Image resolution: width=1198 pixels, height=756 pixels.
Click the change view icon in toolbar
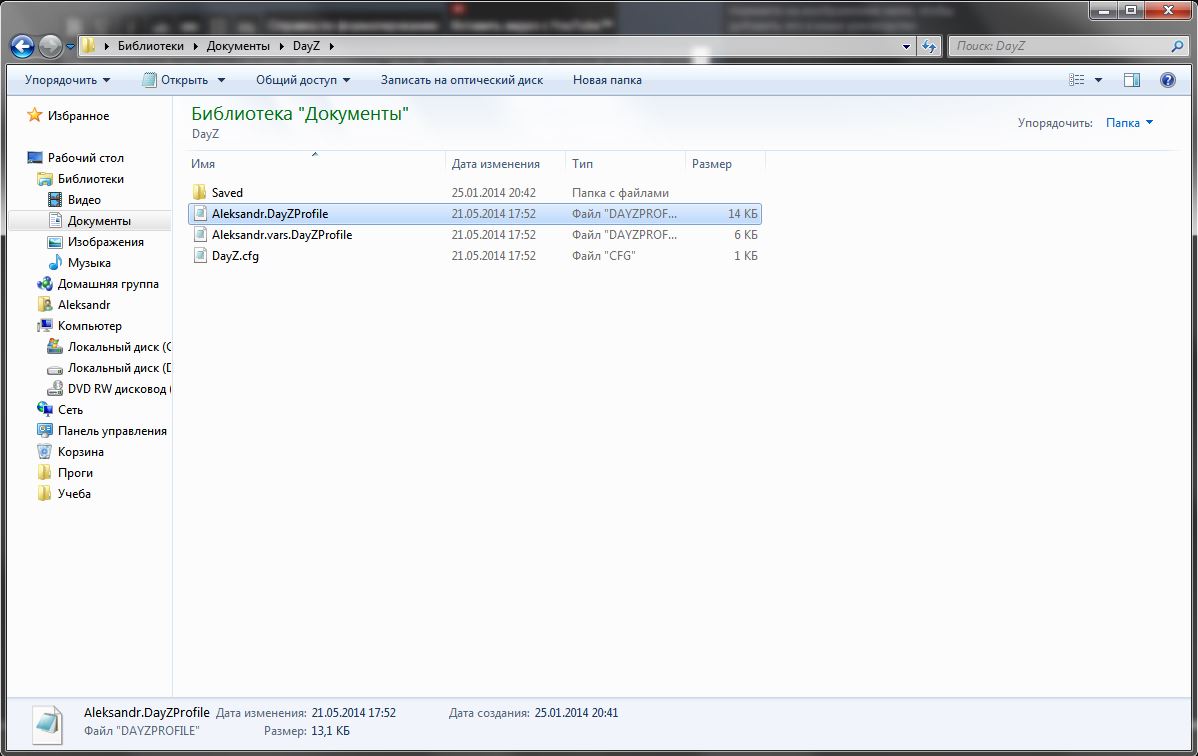point(1076,79)
